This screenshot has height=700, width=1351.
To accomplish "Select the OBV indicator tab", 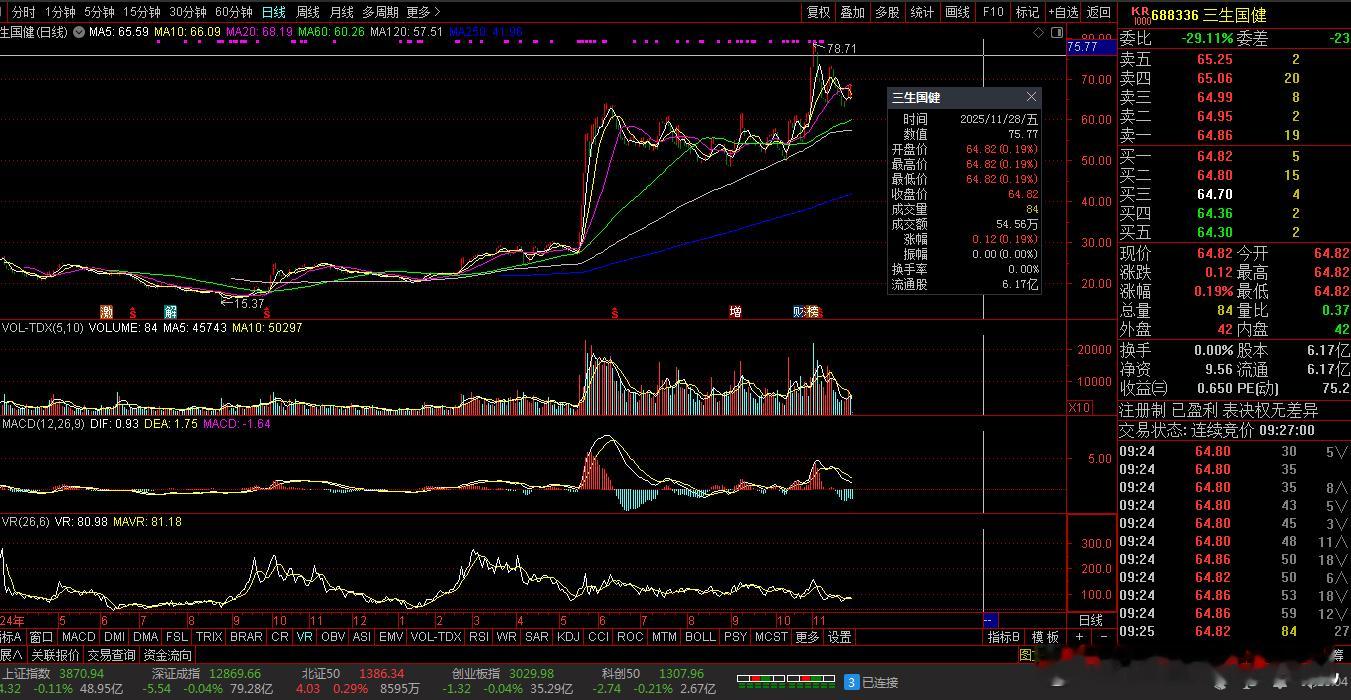I will [333, 637].
